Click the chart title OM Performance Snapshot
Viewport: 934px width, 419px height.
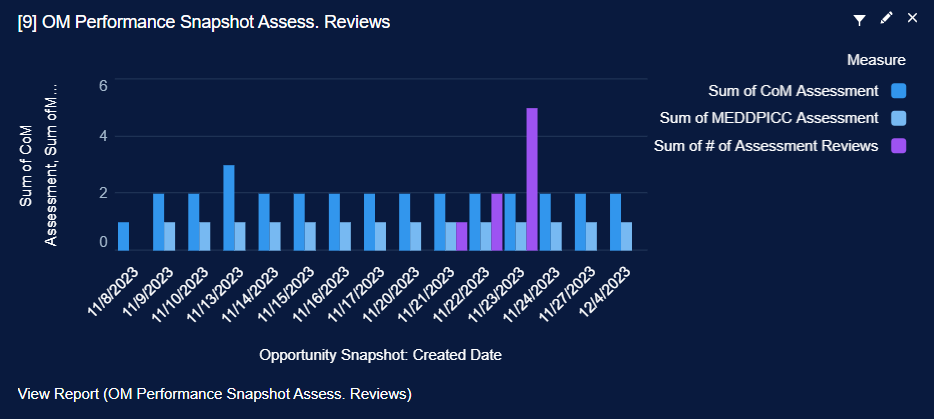pyautogui.click(x=204, y=21)
